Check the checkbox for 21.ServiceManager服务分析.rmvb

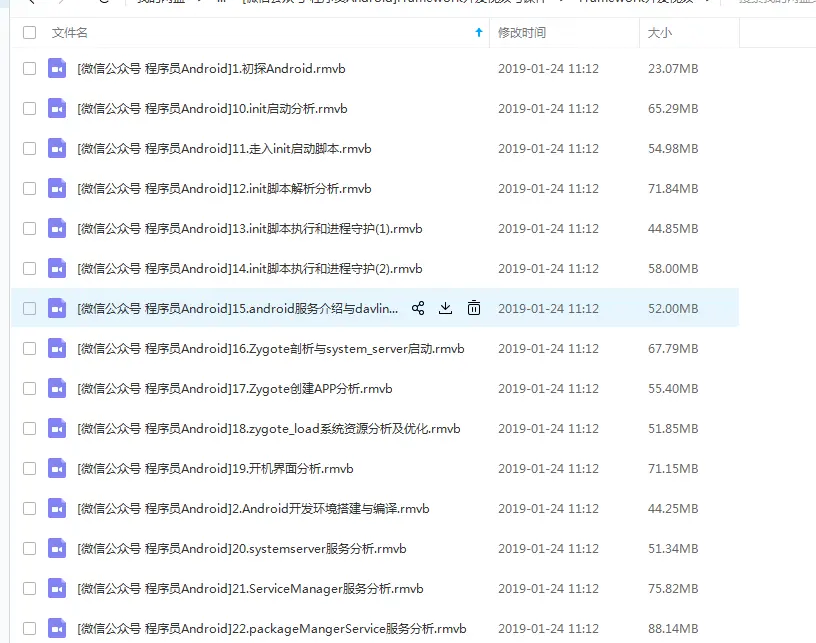[x=29, y=588]
